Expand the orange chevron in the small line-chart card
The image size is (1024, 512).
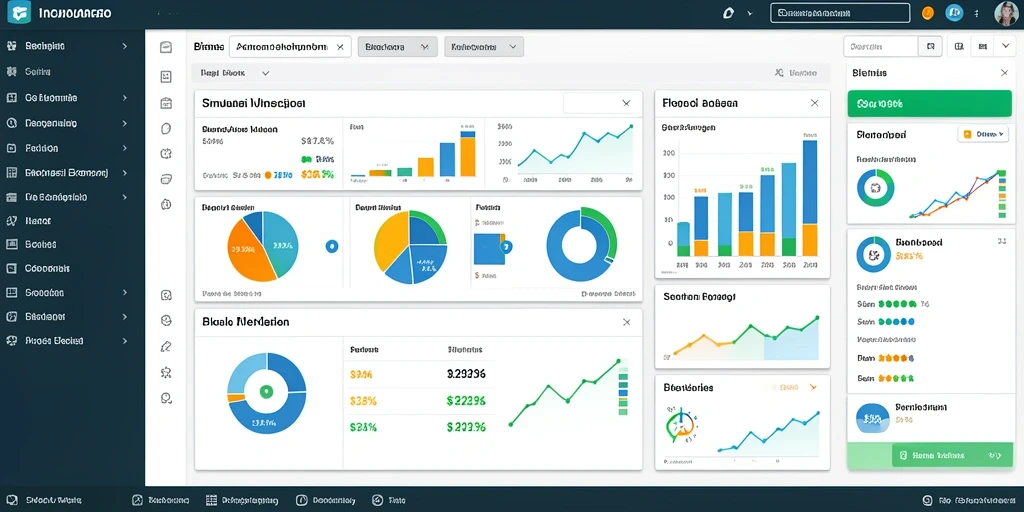pyautogui.click(x=813, y=387)
